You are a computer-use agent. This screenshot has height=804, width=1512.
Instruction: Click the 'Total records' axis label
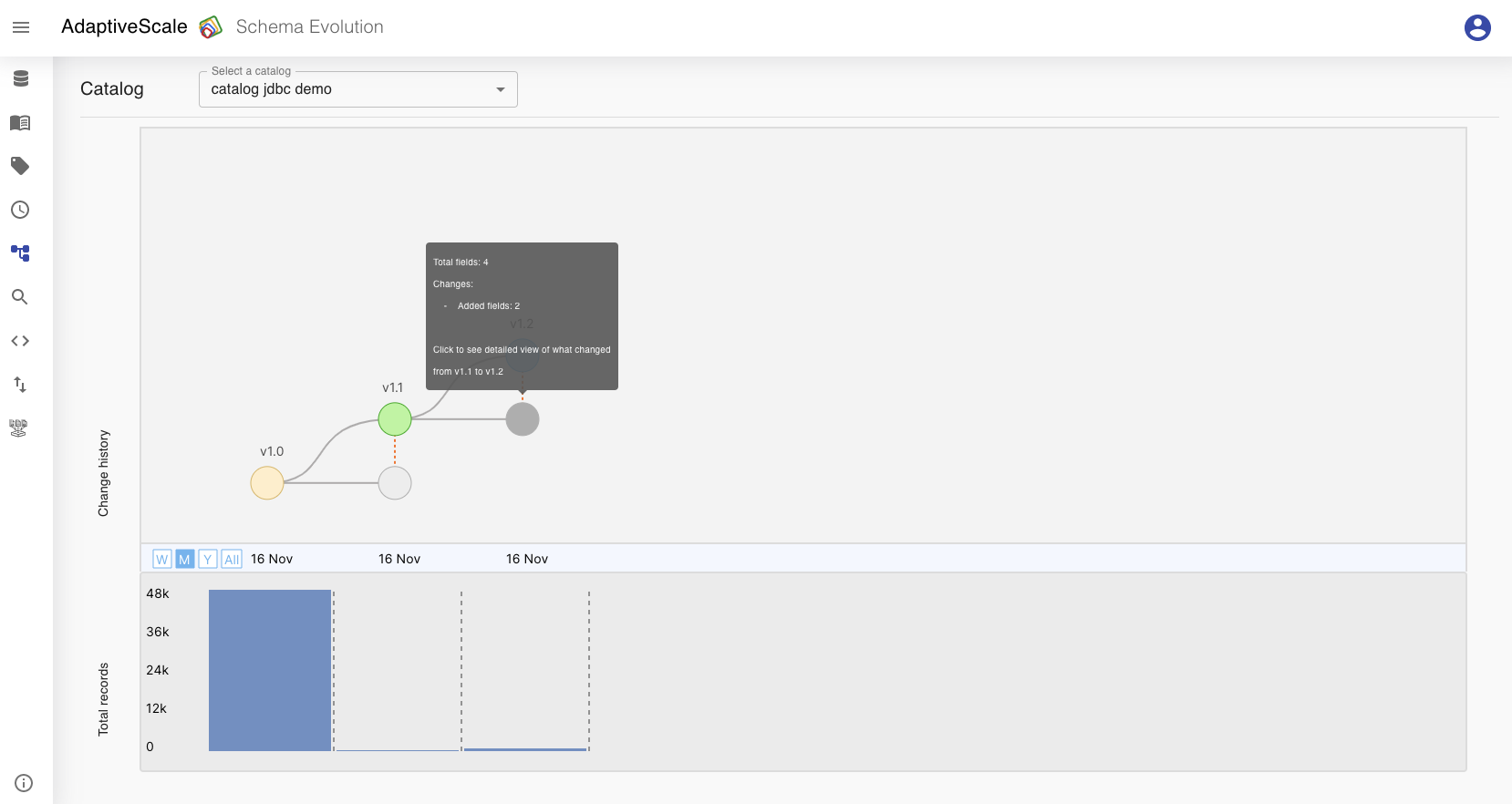pos(103,699)
